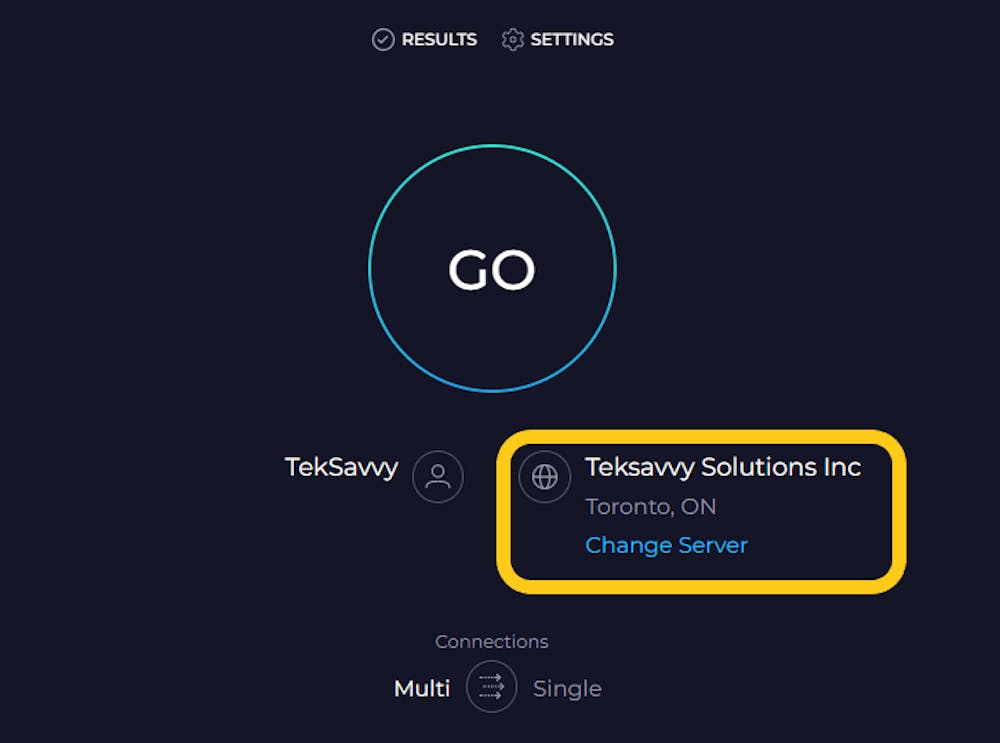Click the Results checkmark circle icon
This screenshot has height=743, width=1000.
[x=383, y=40]
